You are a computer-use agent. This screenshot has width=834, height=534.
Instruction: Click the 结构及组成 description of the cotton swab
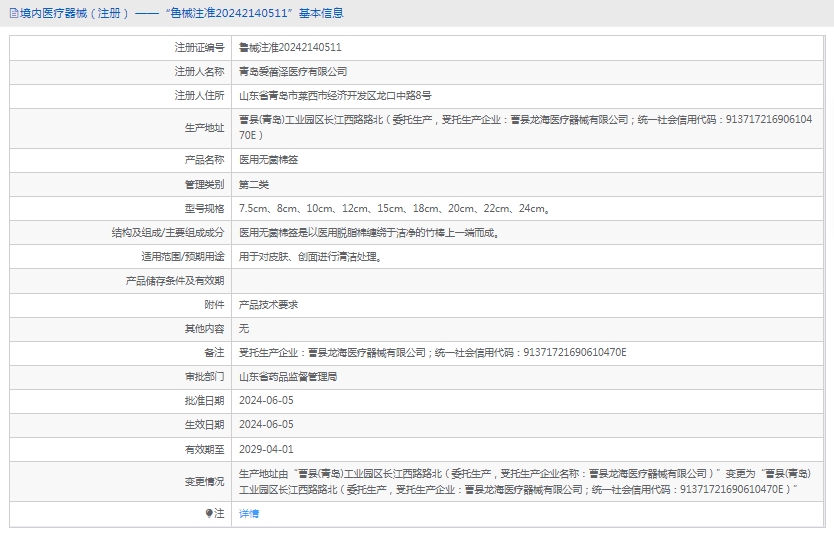pyautogui.click(x=369, y=232)
